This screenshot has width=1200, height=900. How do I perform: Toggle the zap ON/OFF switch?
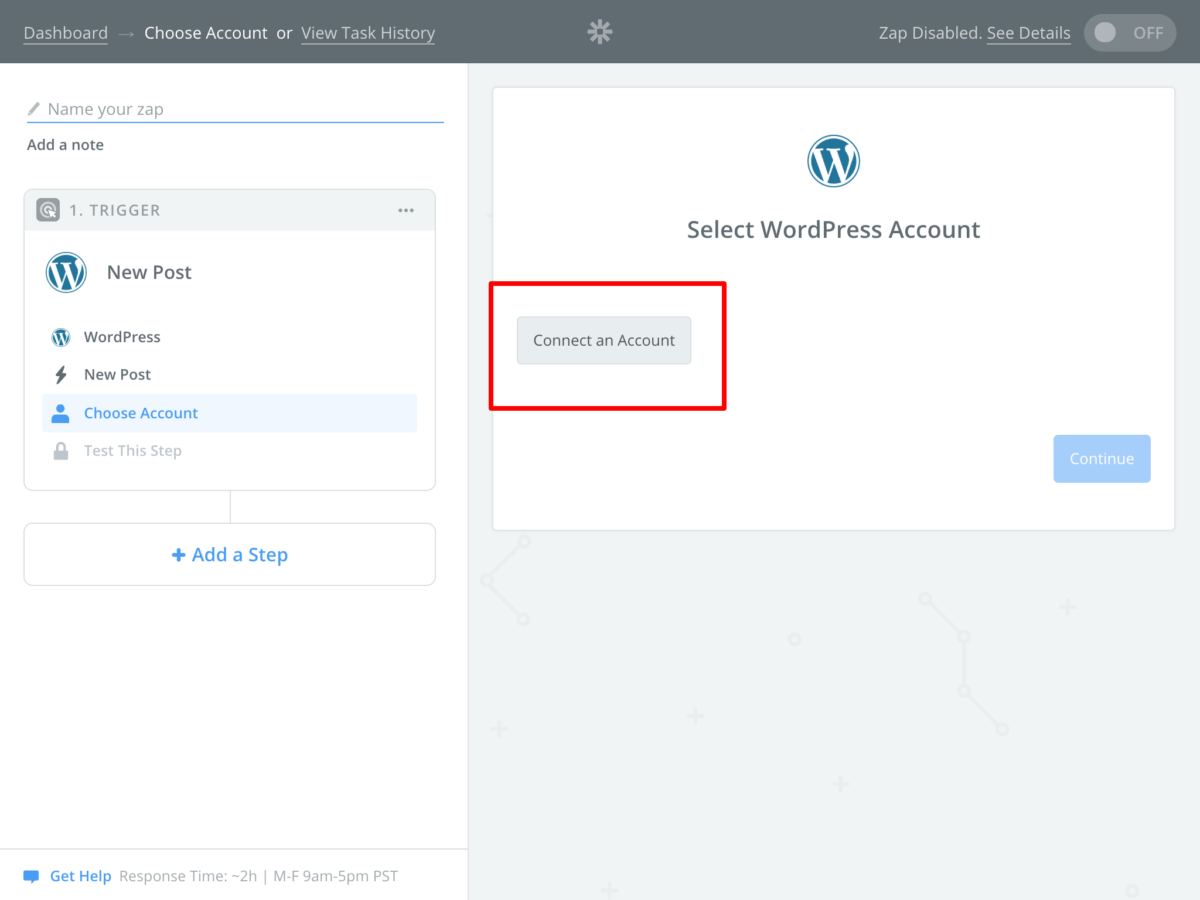[1130, 32]
